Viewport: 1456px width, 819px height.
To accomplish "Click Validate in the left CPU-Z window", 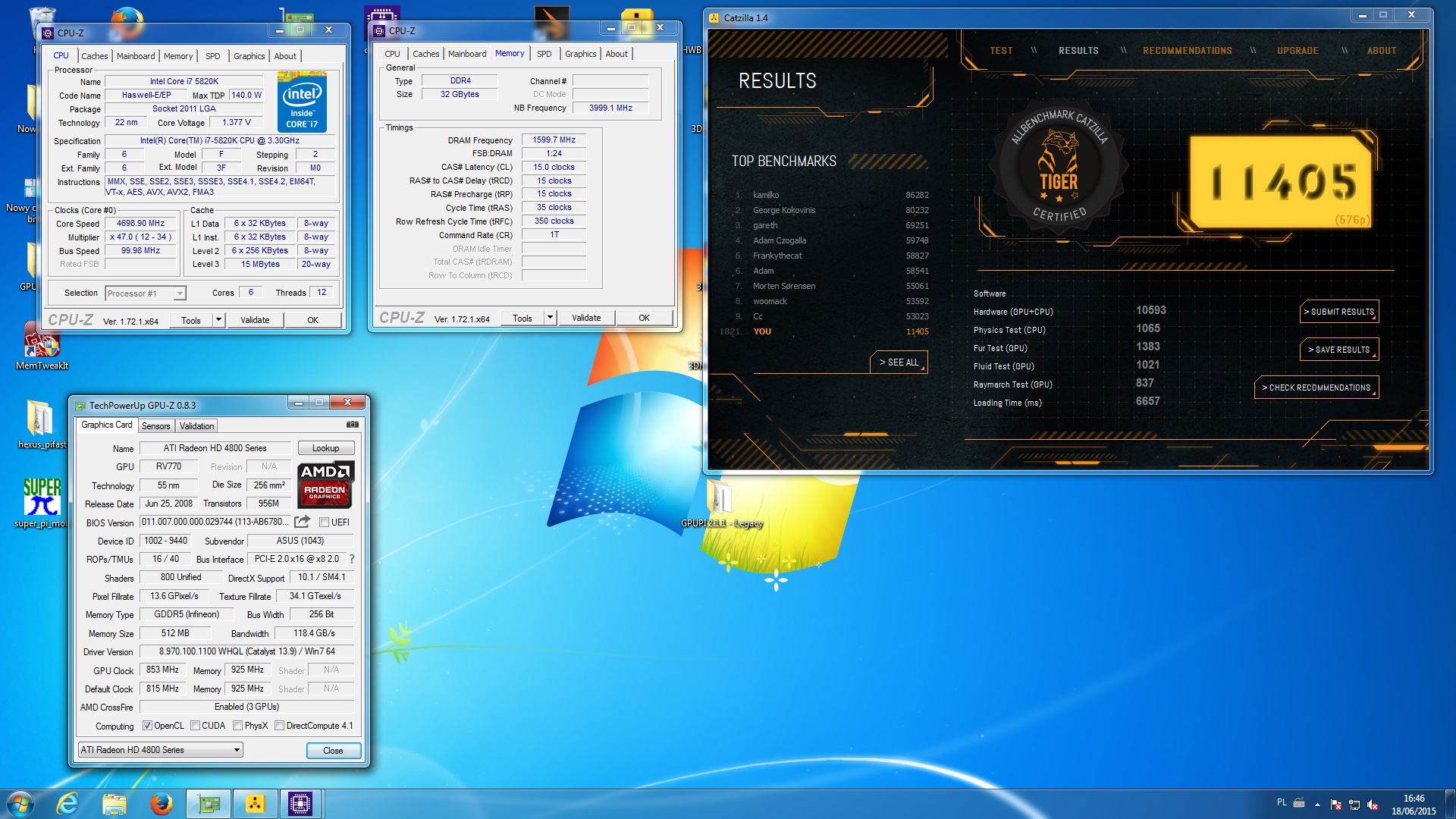I will (x=255, y=320).
